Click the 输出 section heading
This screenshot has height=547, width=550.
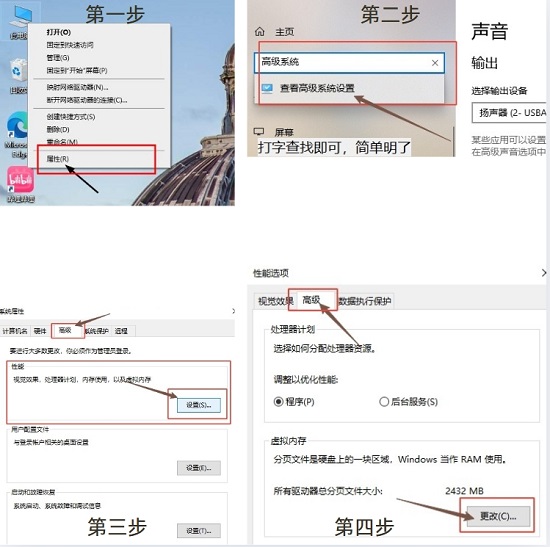(484, 63)
